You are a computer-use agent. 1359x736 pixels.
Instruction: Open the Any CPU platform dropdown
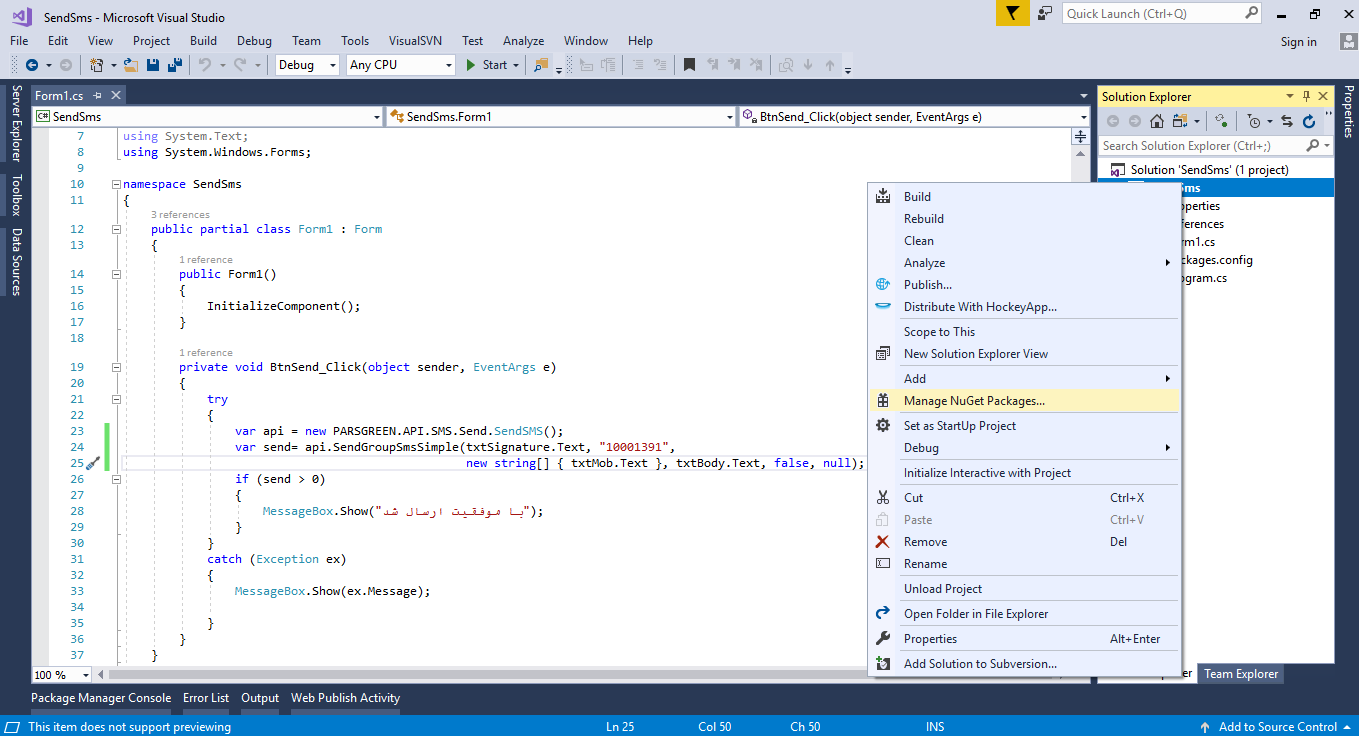(447, 64)
